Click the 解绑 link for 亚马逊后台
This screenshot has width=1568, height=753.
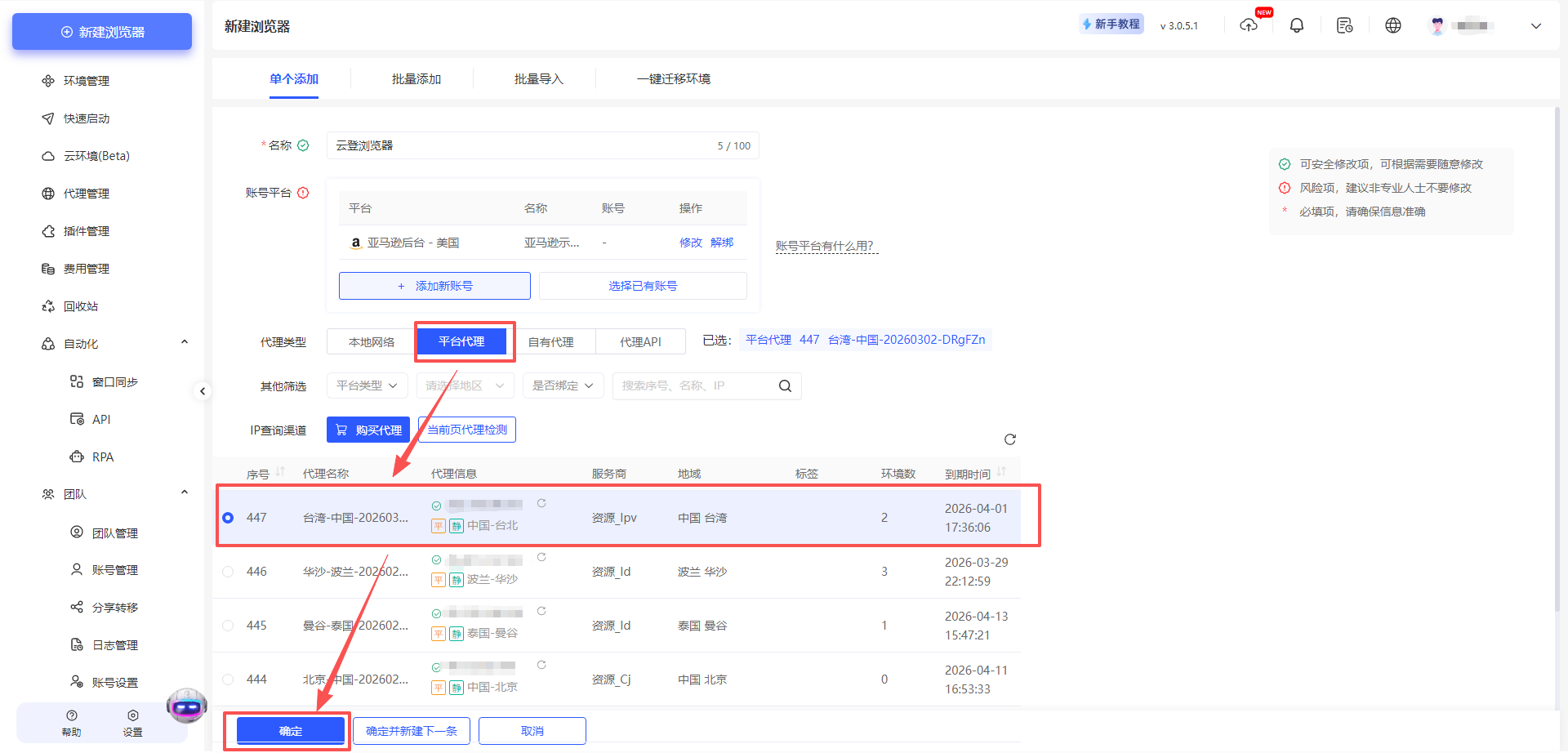(721, 243)
